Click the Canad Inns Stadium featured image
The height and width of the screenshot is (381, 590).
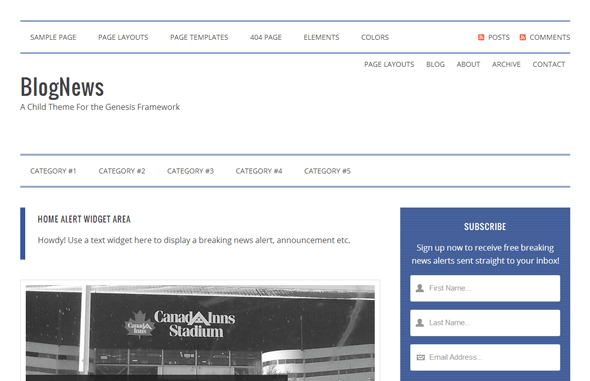pos(200,332)
